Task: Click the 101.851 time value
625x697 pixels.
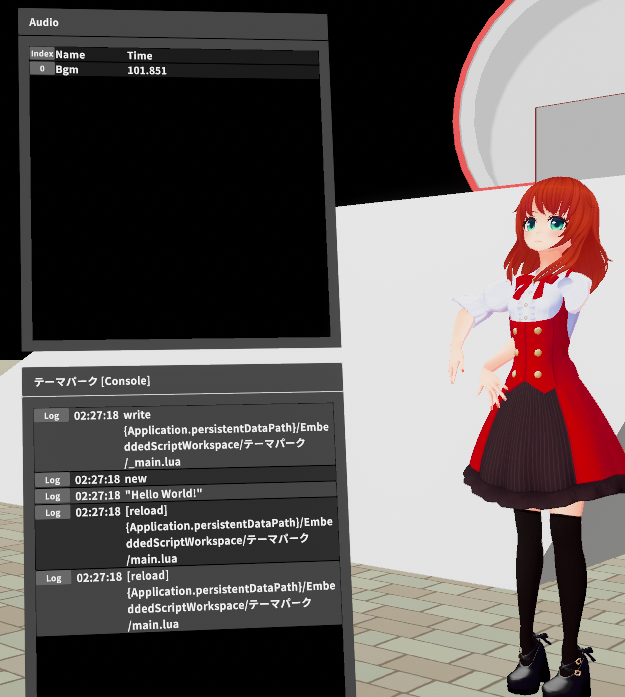Action: click(x=147, y=70)
